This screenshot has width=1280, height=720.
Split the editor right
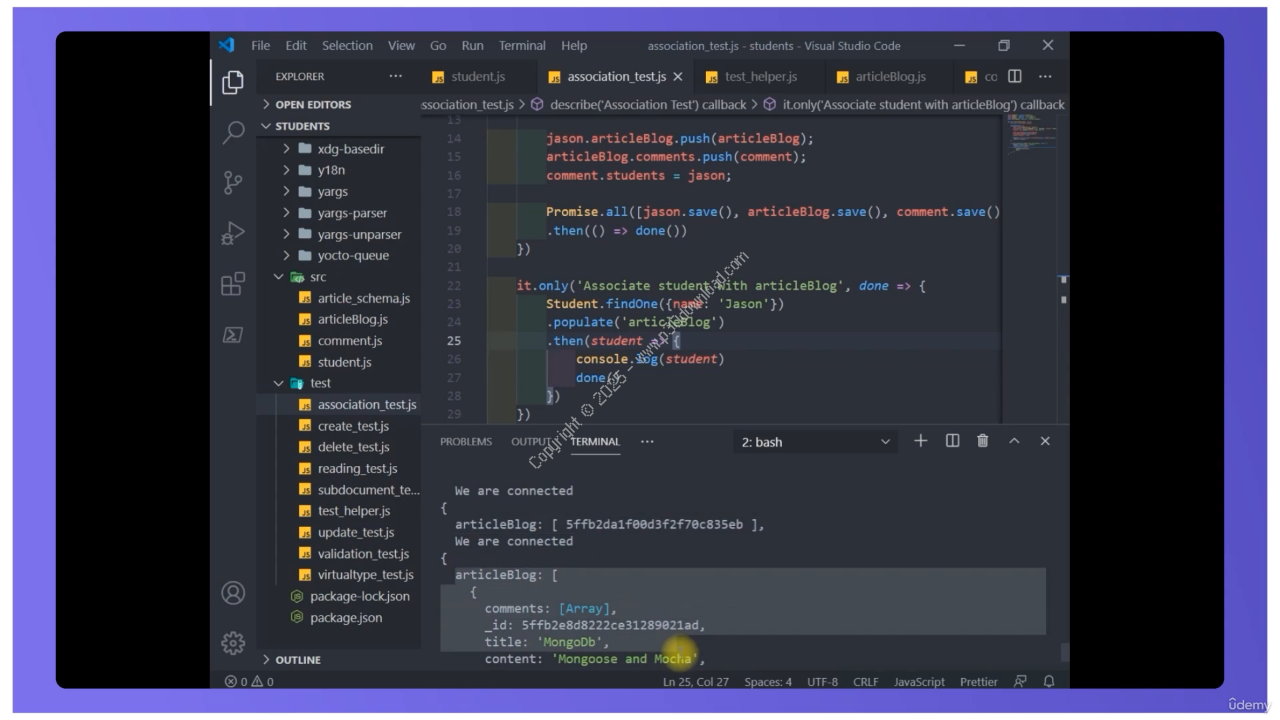(1015, 76)
